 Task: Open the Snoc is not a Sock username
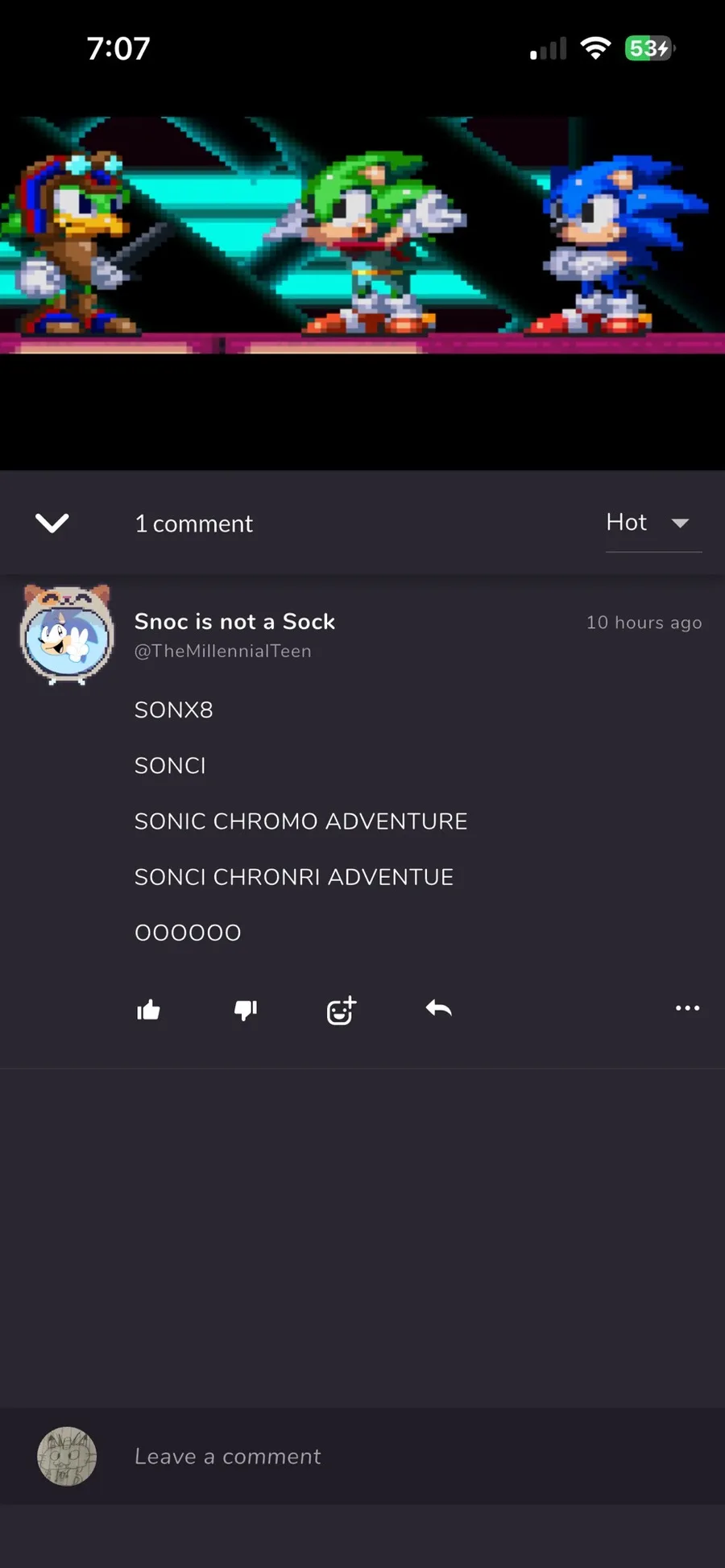pos(234,622)
